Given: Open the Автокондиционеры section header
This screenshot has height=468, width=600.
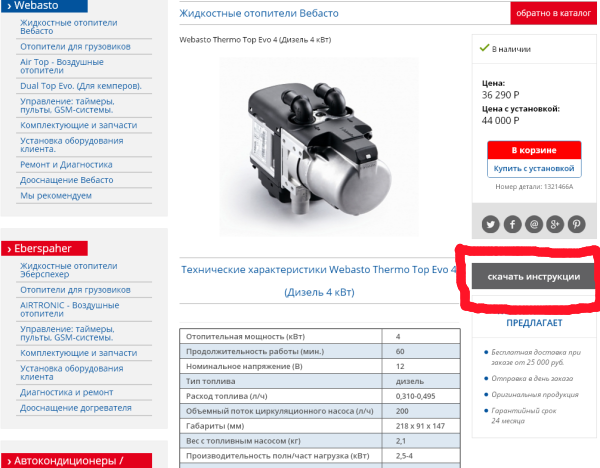Looking at the screenshot, I should point(77,461).
